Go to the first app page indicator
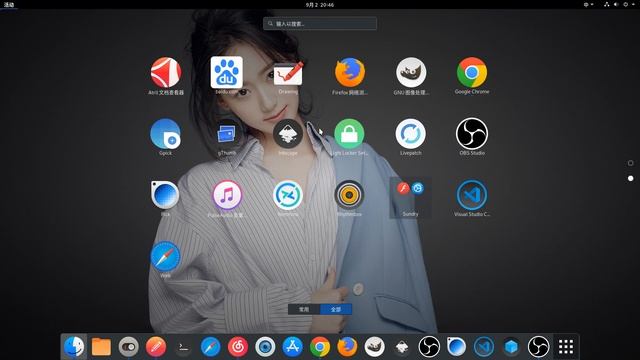The width and height of the screenshot is (640, 360). pos(631,163)
